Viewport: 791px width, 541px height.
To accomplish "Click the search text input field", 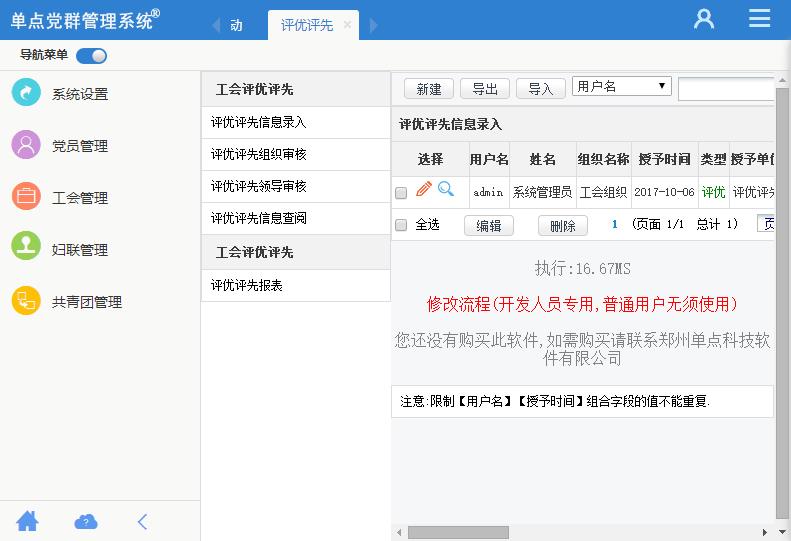I will click(726, 89).
